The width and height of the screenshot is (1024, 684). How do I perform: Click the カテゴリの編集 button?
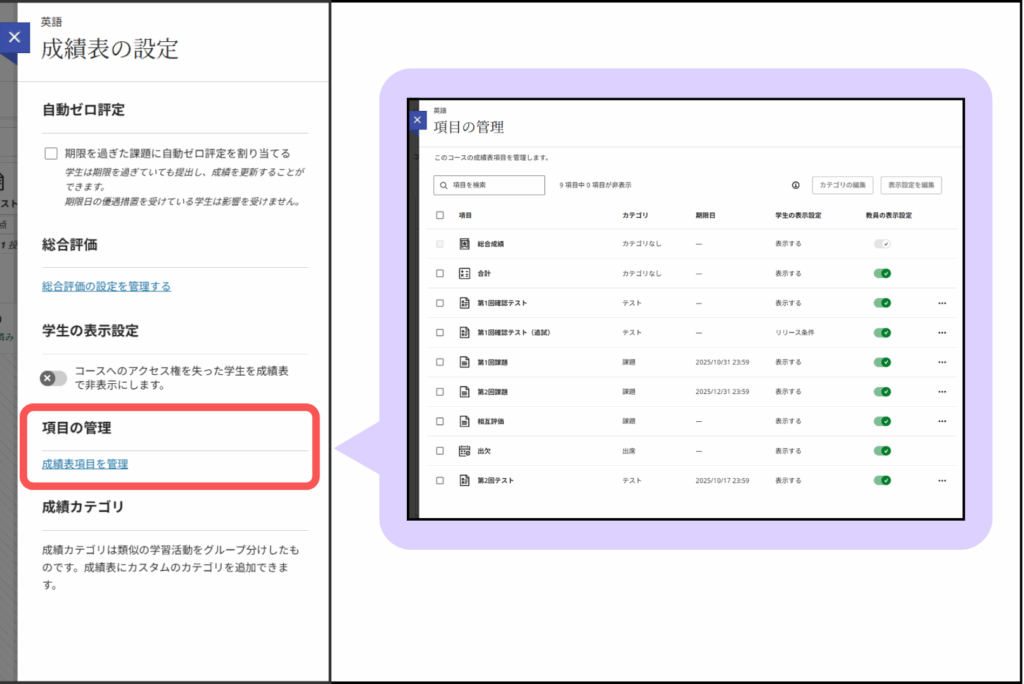(842, 185)
